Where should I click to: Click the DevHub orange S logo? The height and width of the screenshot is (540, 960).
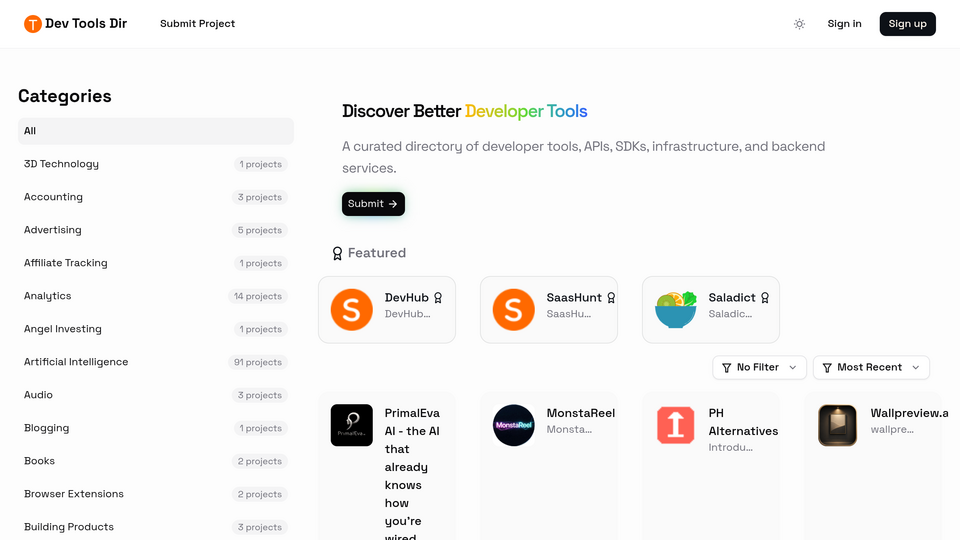point(351,310)
